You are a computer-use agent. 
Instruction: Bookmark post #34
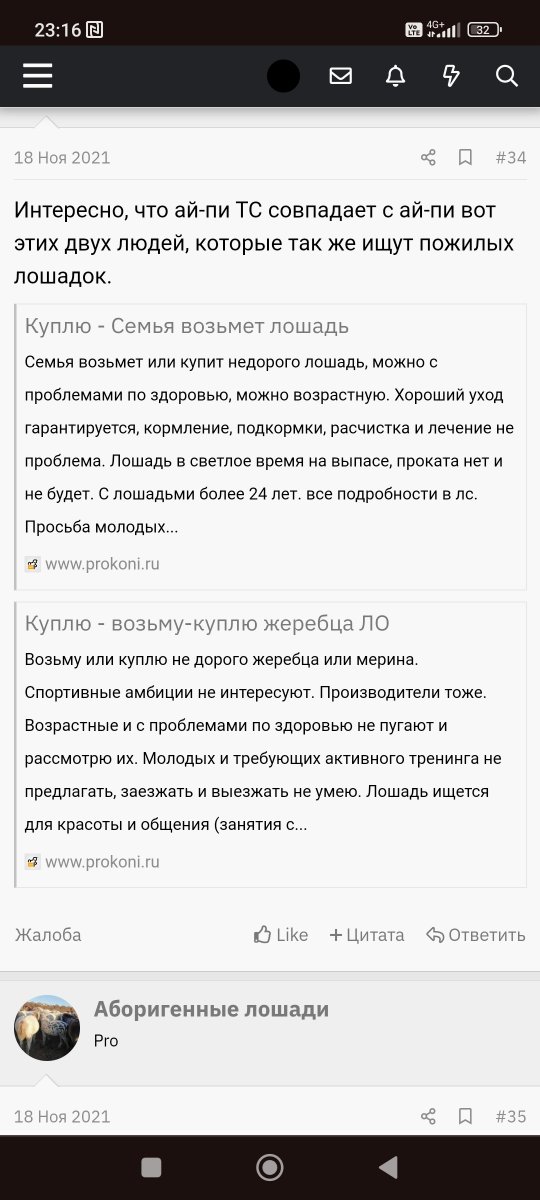tap(466, 157)
